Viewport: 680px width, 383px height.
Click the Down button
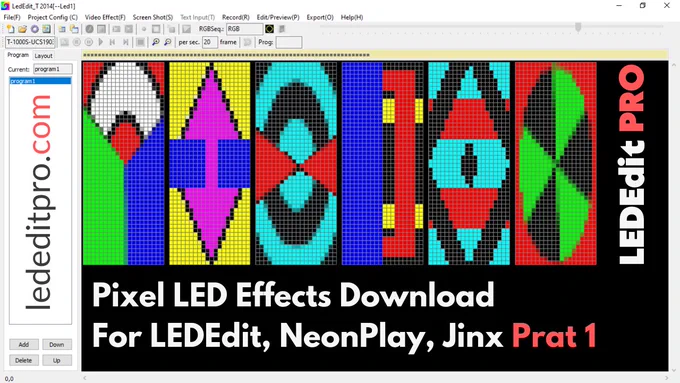pos(57,344)
